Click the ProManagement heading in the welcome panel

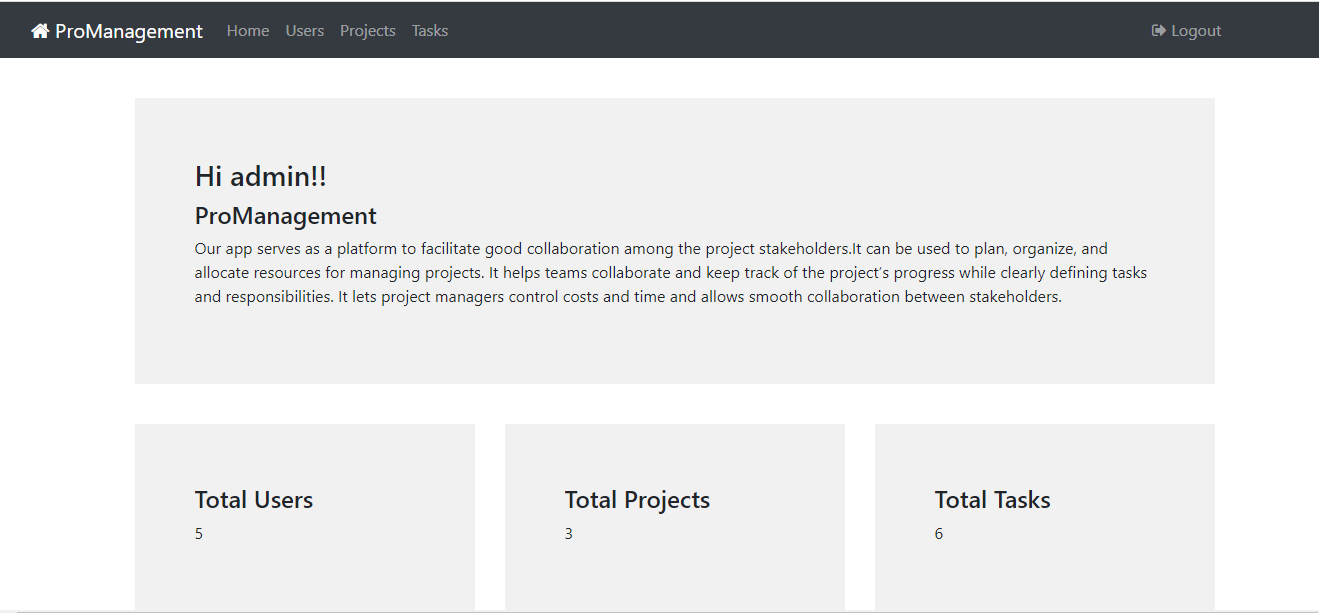click(286, 216)
